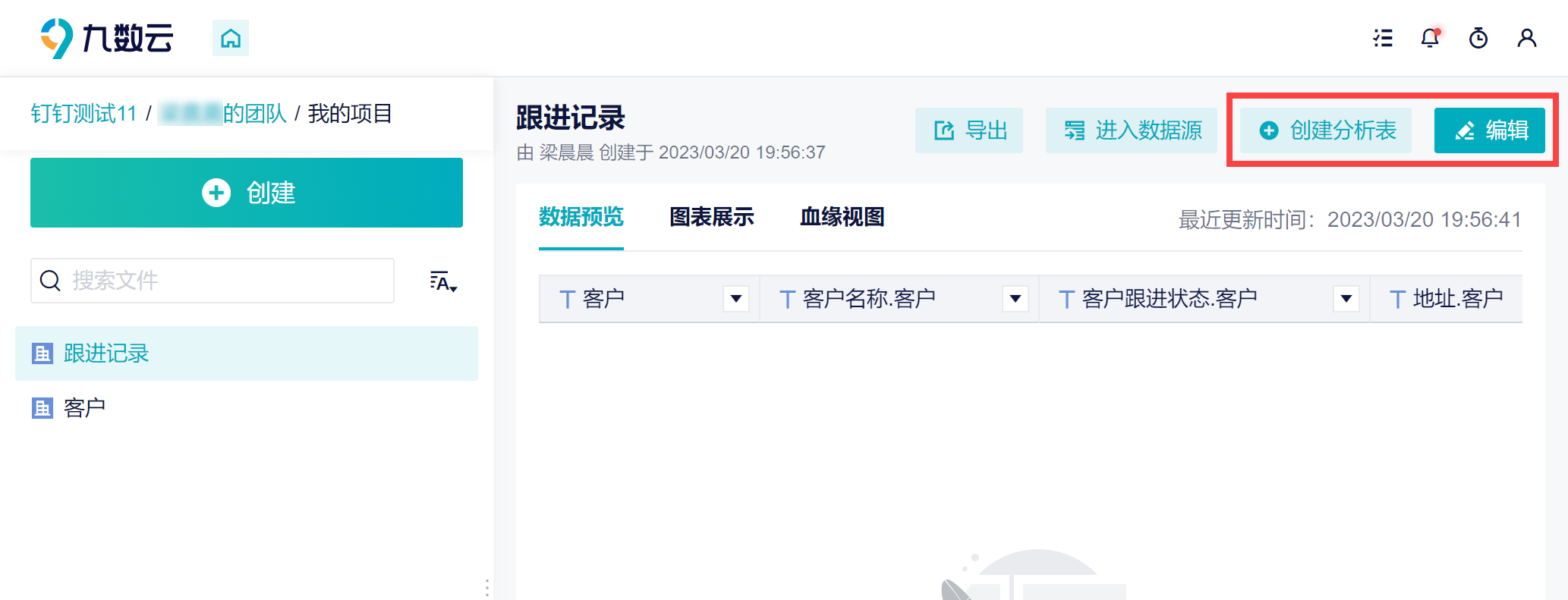Click the 跟进记录 page title
This screenshot has width=1568, height=600.
coord(571,118)
